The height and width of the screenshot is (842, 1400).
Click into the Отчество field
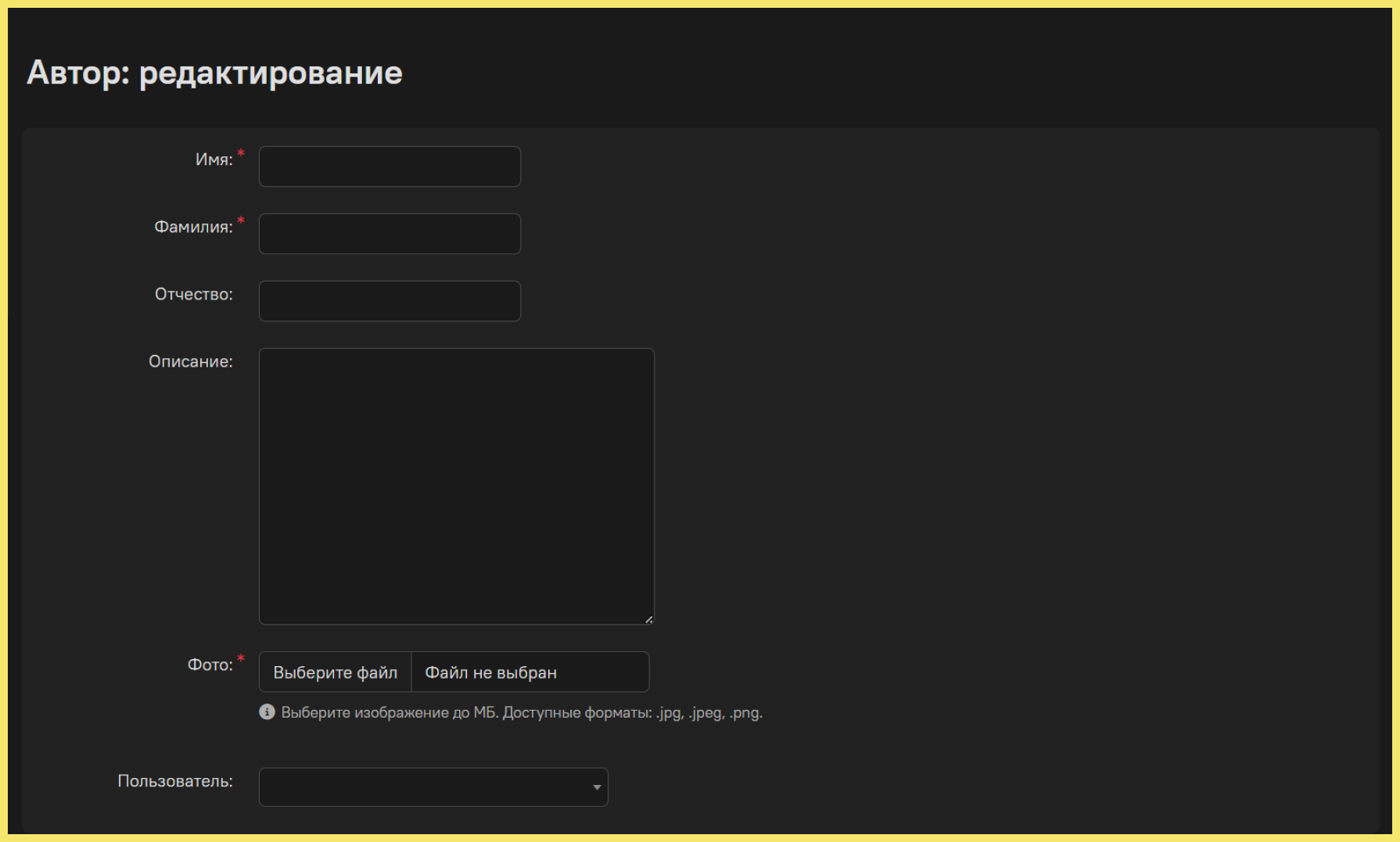[x=389, y=301]
